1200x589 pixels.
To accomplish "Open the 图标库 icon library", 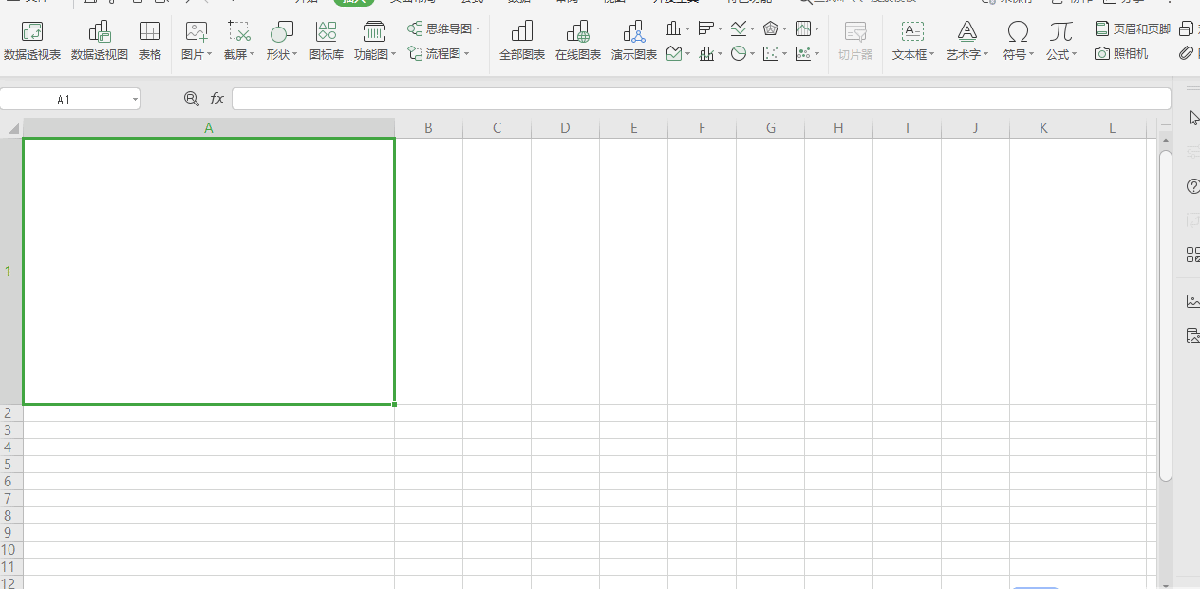I will click(x=326, y=42).
